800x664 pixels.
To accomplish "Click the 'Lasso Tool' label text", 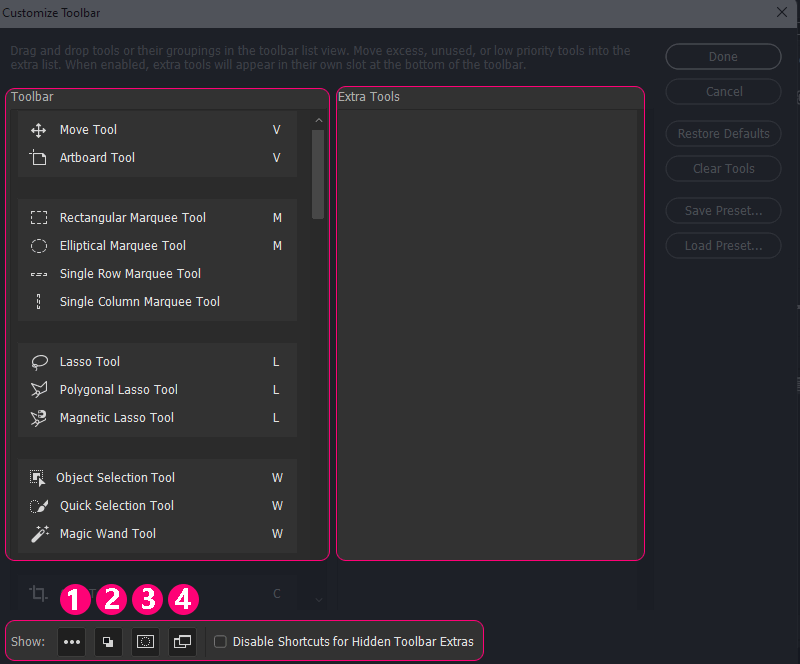I will (x=90, y=362).
